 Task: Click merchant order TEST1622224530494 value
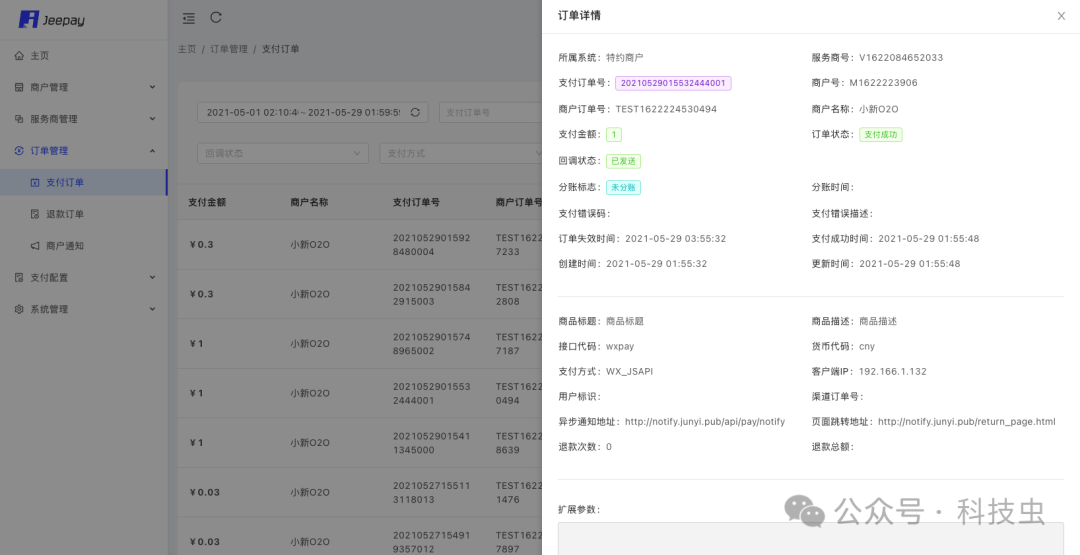(x=666, y=109)
